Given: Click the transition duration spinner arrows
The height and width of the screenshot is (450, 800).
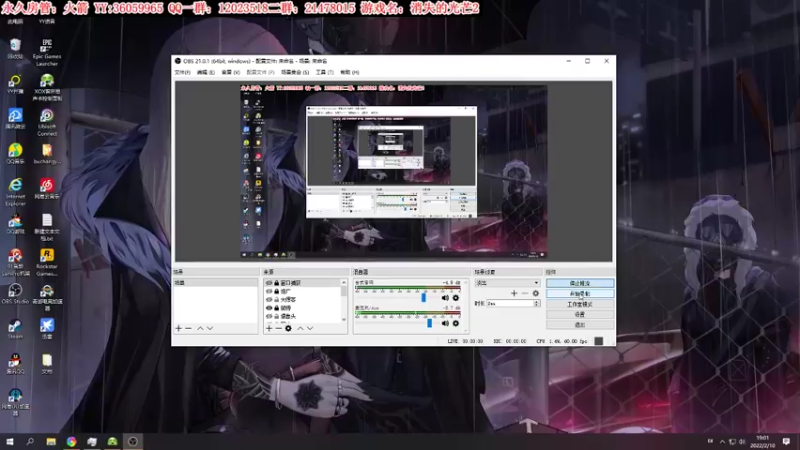Looking at the screenshot, I should [536, 303].
